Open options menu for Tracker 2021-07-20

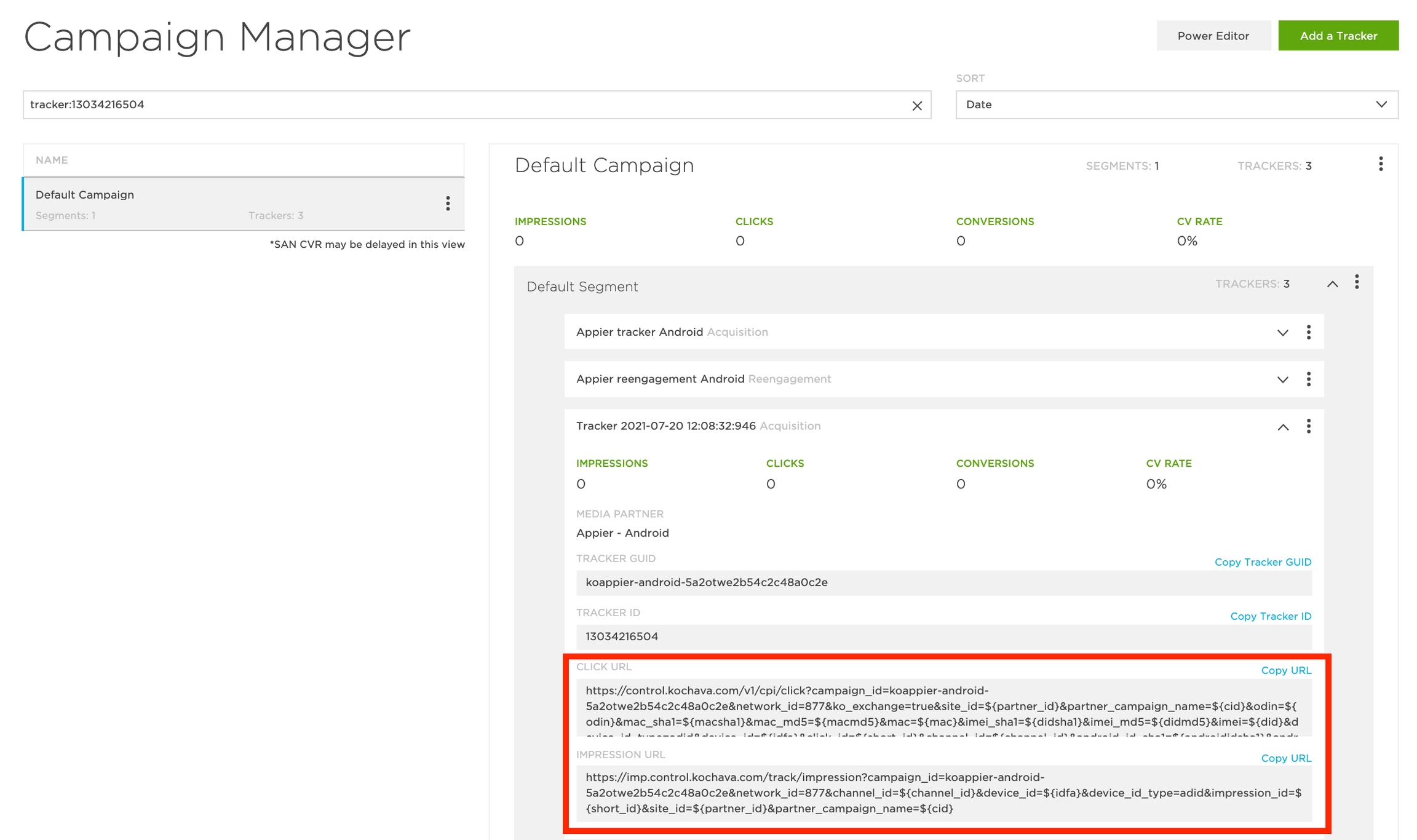click(x=1309, y=426)
